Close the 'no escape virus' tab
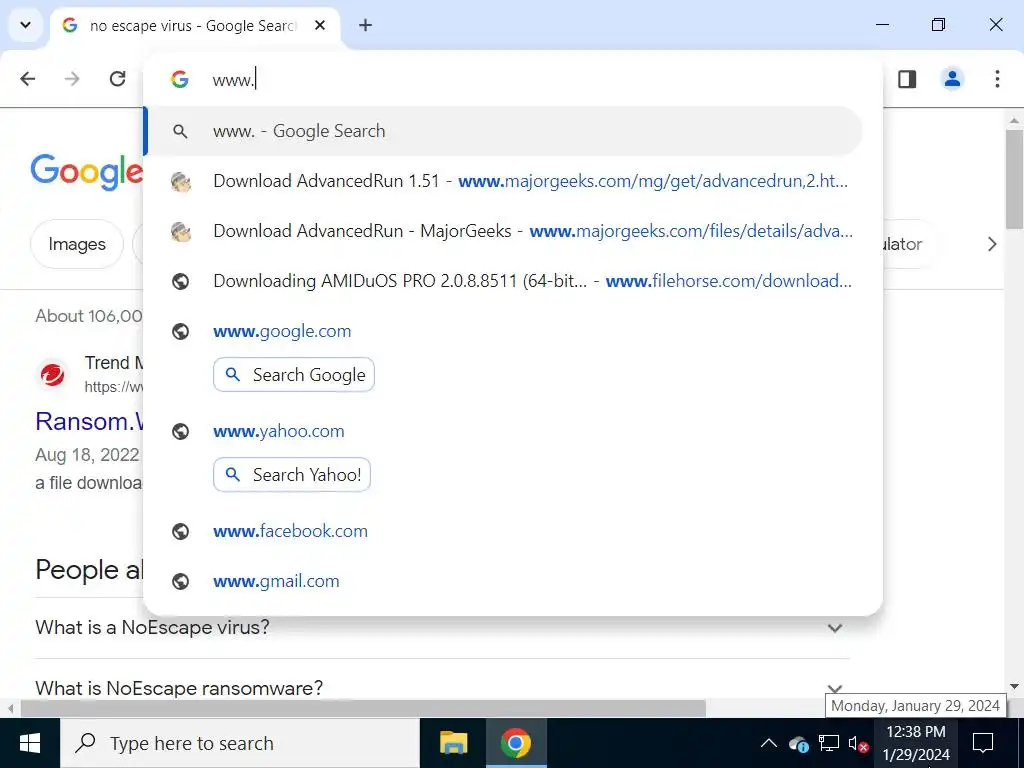The height and width of the screenshot is (768, 1024). coord(320,25)
